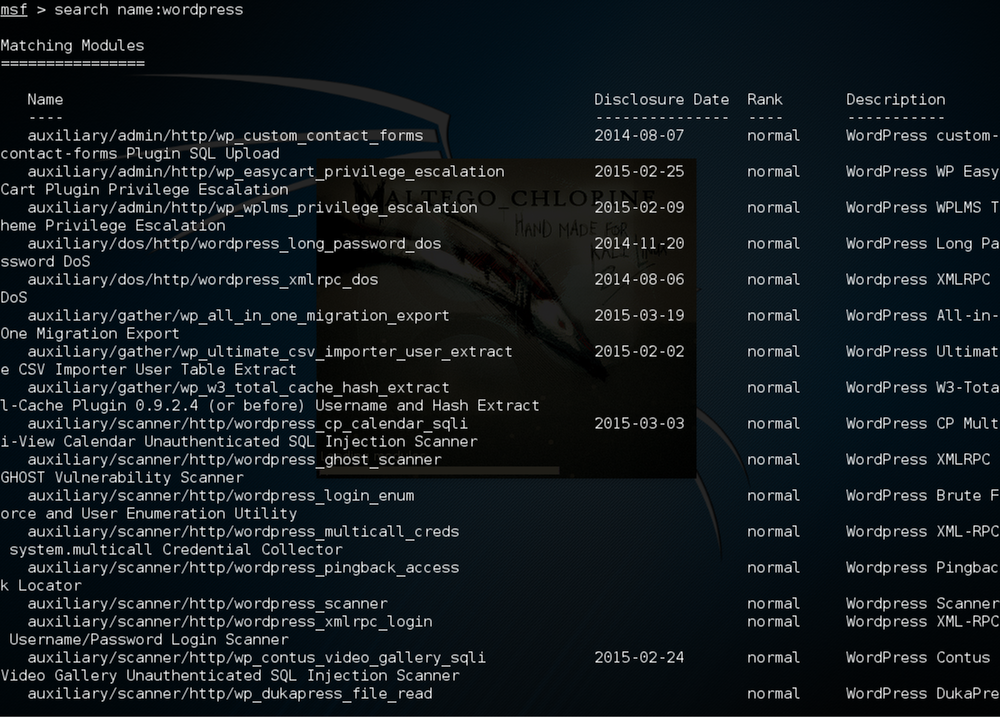Image resolution: width=1000 pixels, height=717 pixels.
Task: Click 'orce and User Enumeration Utility' line
Action: pyautogui.click(x=149, y=514)
